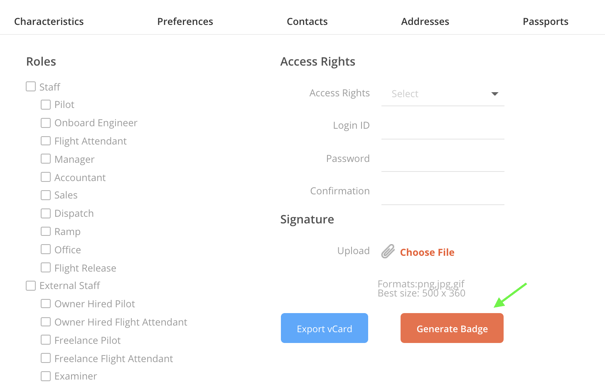The width and height of the screenshot is (605, 387).
Task: Check the Staff role checkbox
Action: [x=31, y=86]
